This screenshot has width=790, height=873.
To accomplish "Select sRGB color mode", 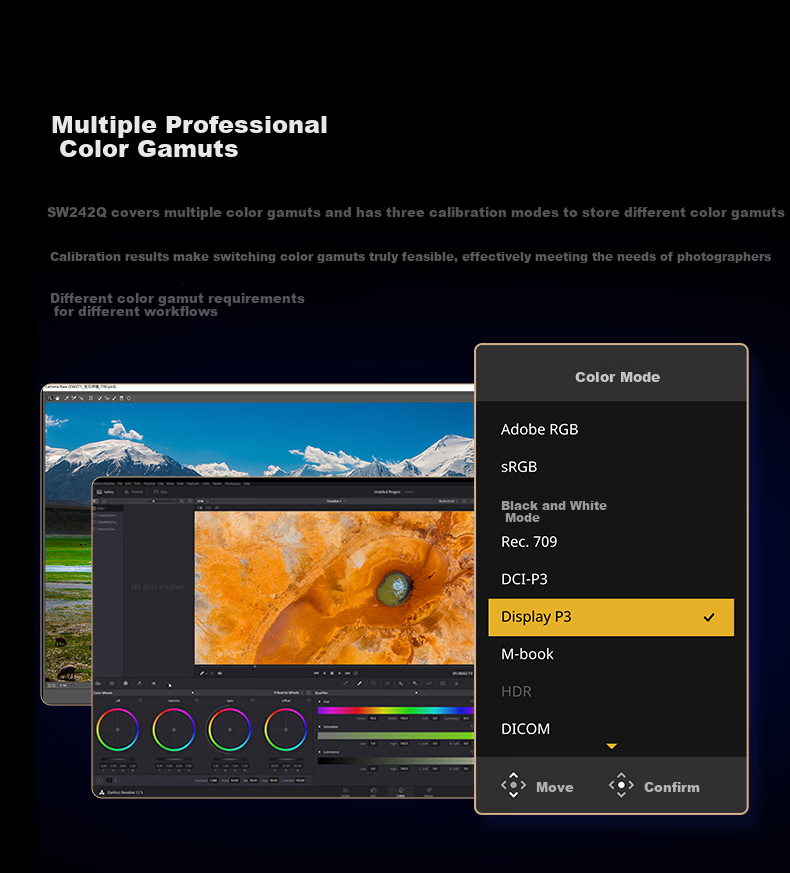I will (x=519, y=467).
